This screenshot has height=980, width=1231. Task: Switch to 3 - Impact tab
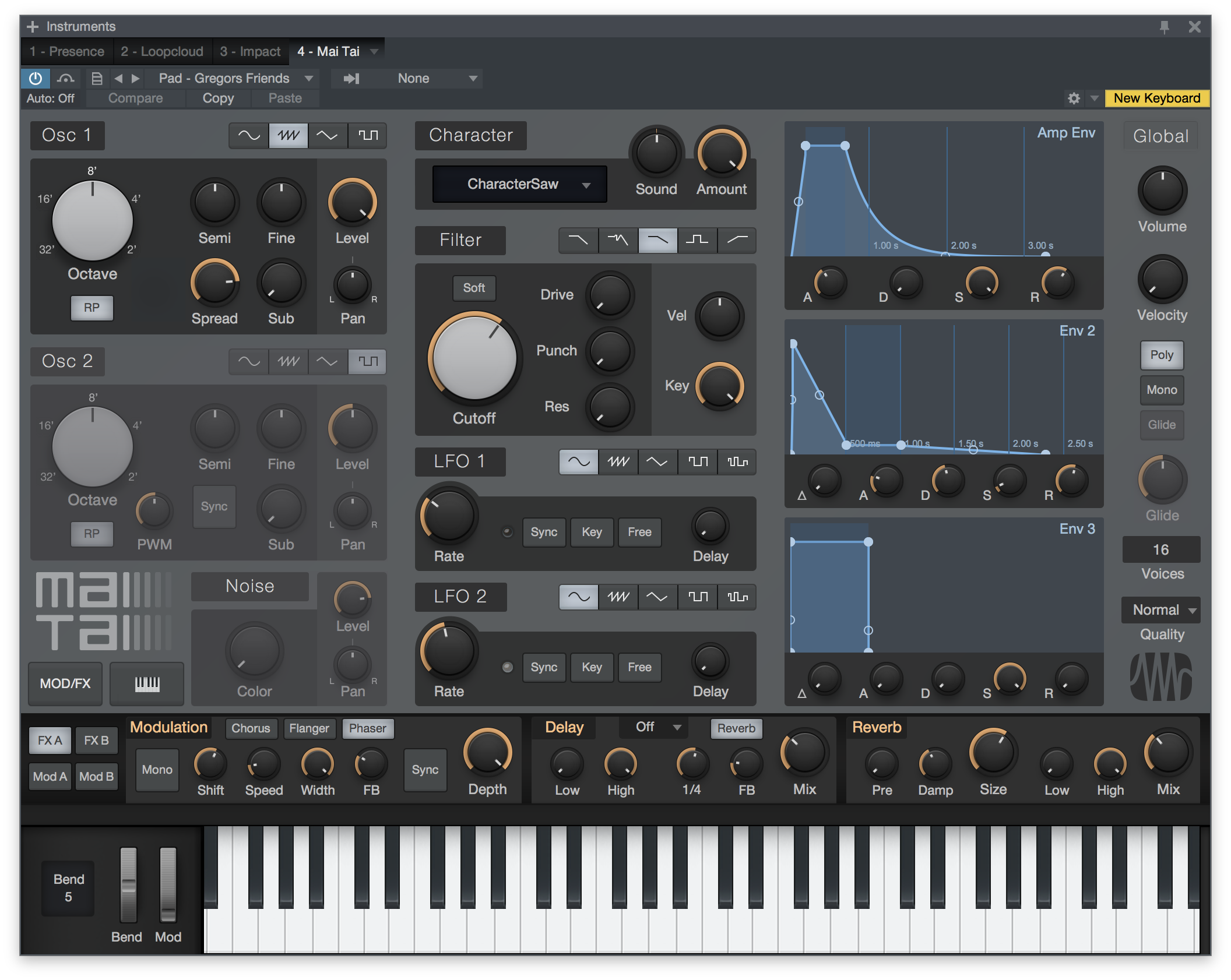click(x=250, y=51)
